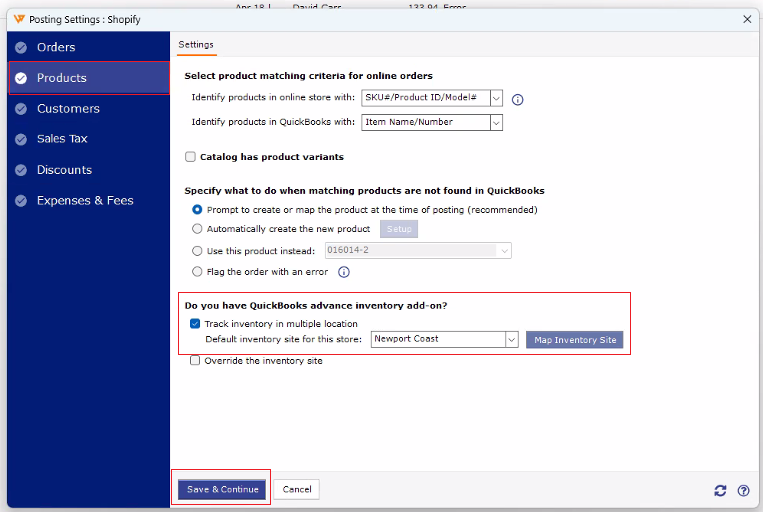Switch to Expenses & Fees section
This screenshot has height=512, width=763.
[89, 201]
